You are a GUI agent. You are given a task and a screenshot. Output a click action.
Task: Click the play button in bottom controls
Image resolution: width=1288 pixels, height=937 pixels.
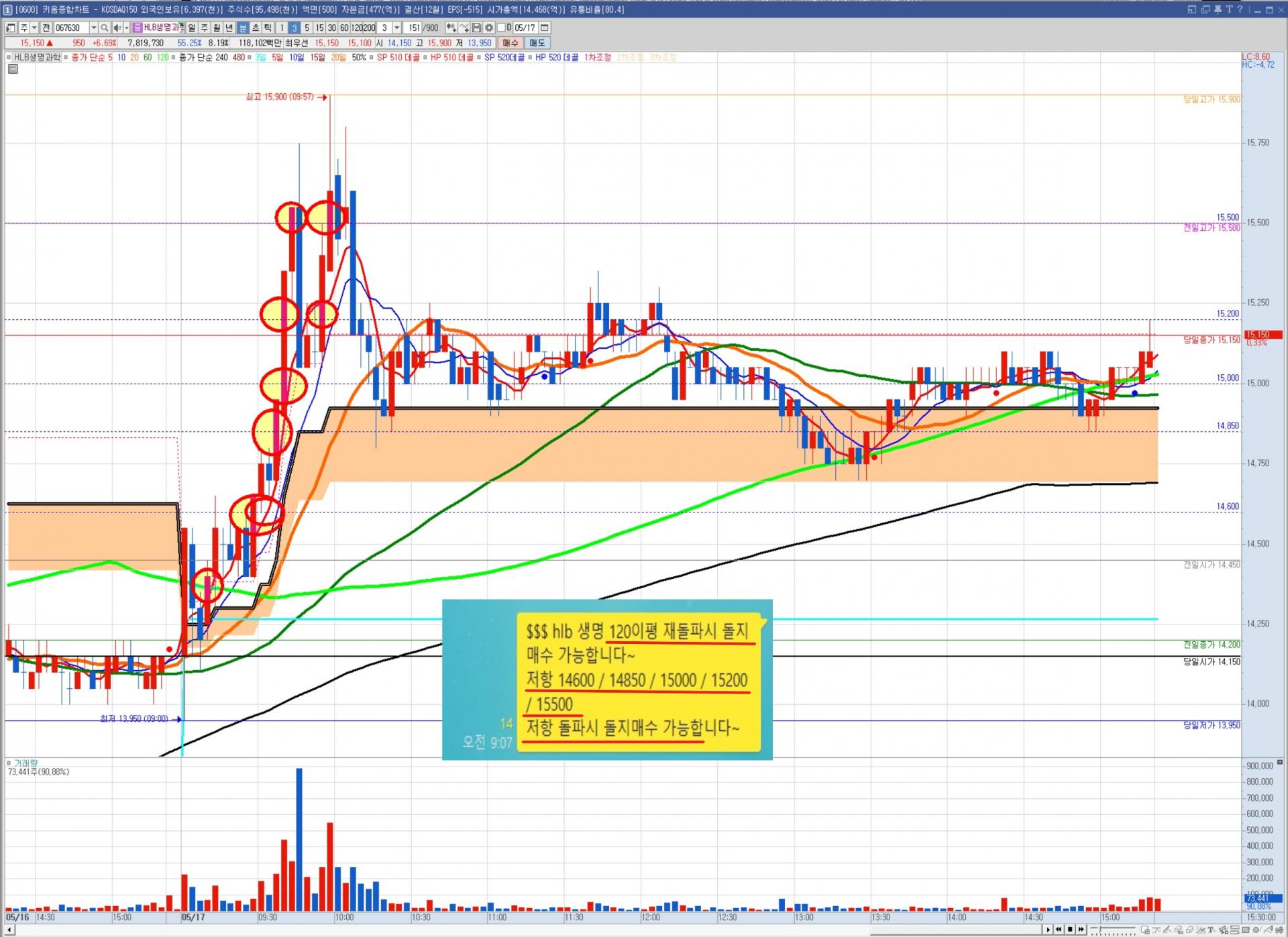[1049, 930]
